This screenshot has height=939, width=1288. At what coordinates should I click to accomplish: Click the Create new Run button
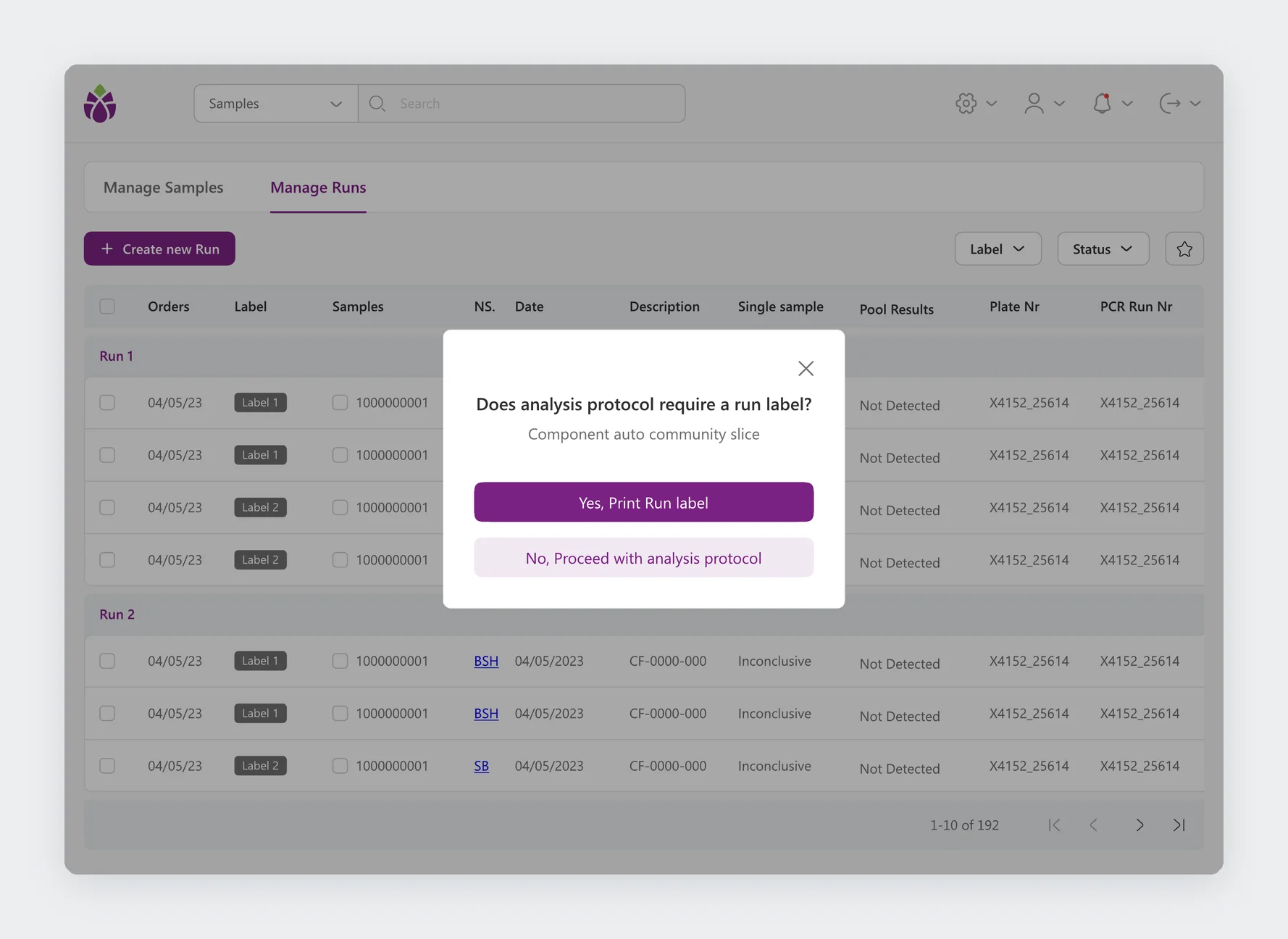point(159,249)
